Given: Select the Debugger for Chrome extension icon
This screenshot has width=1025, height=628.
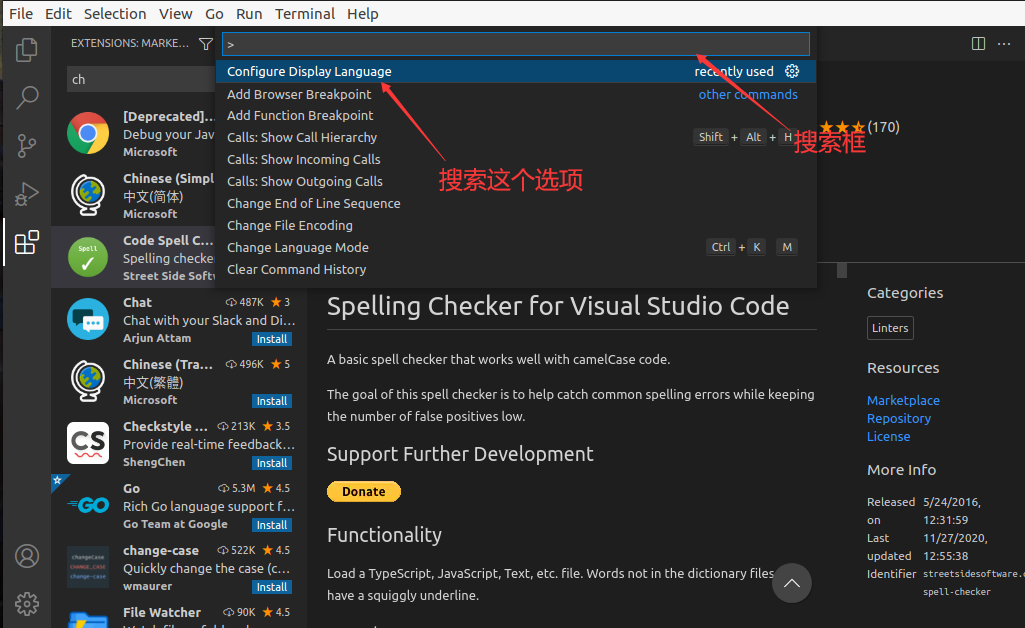Looking at the screenshot, I should click(88, 133).
